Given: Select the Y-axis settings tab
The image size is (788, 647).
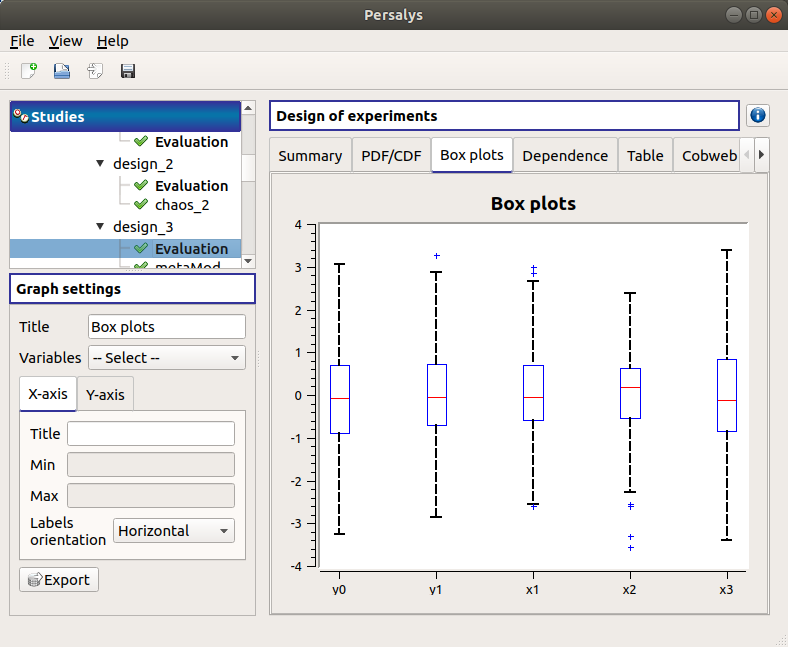Looking at the screenshot, I should click(105, 395).
